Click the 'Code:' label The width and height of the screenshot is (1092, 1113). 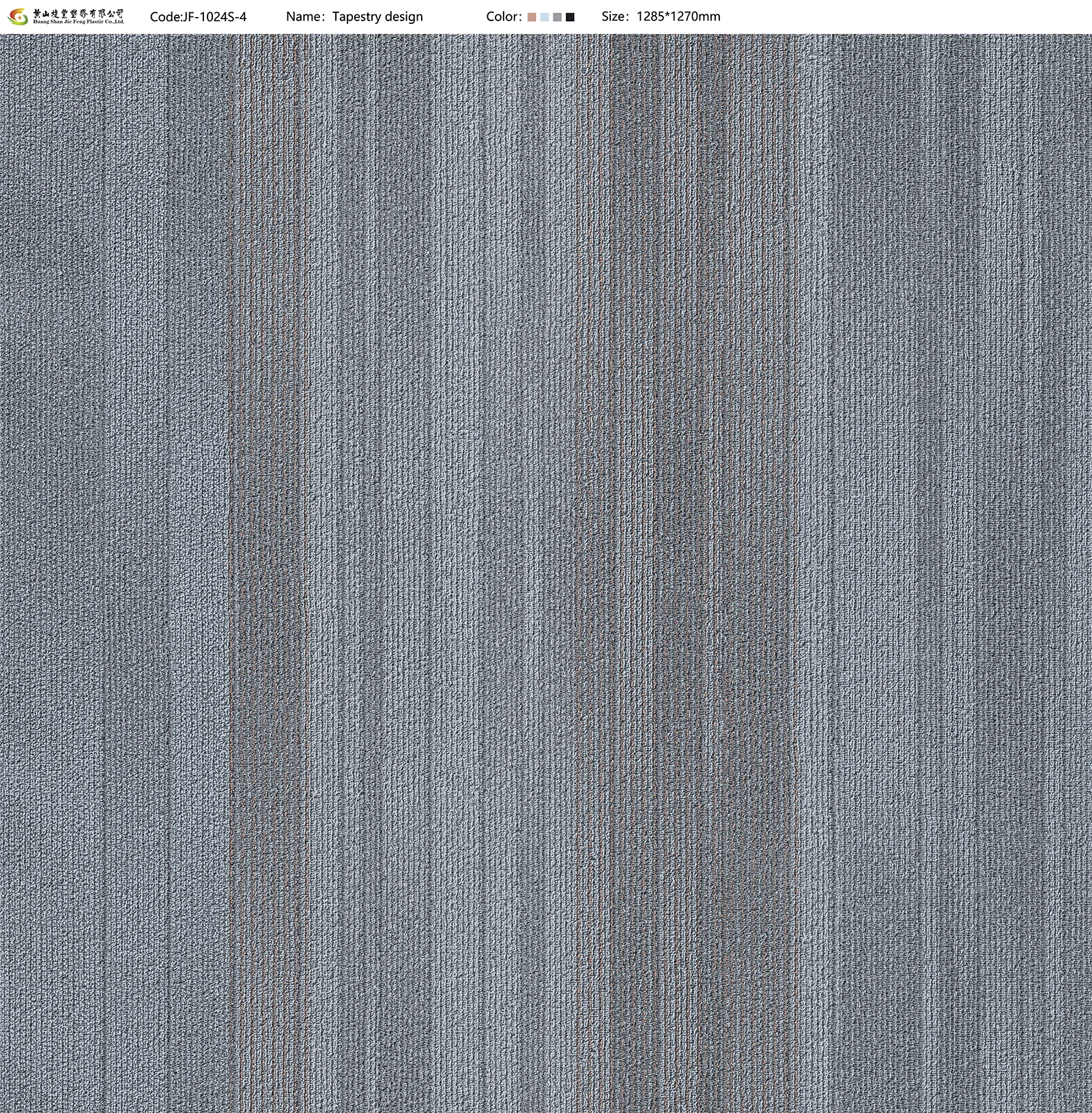click(164, 17)
